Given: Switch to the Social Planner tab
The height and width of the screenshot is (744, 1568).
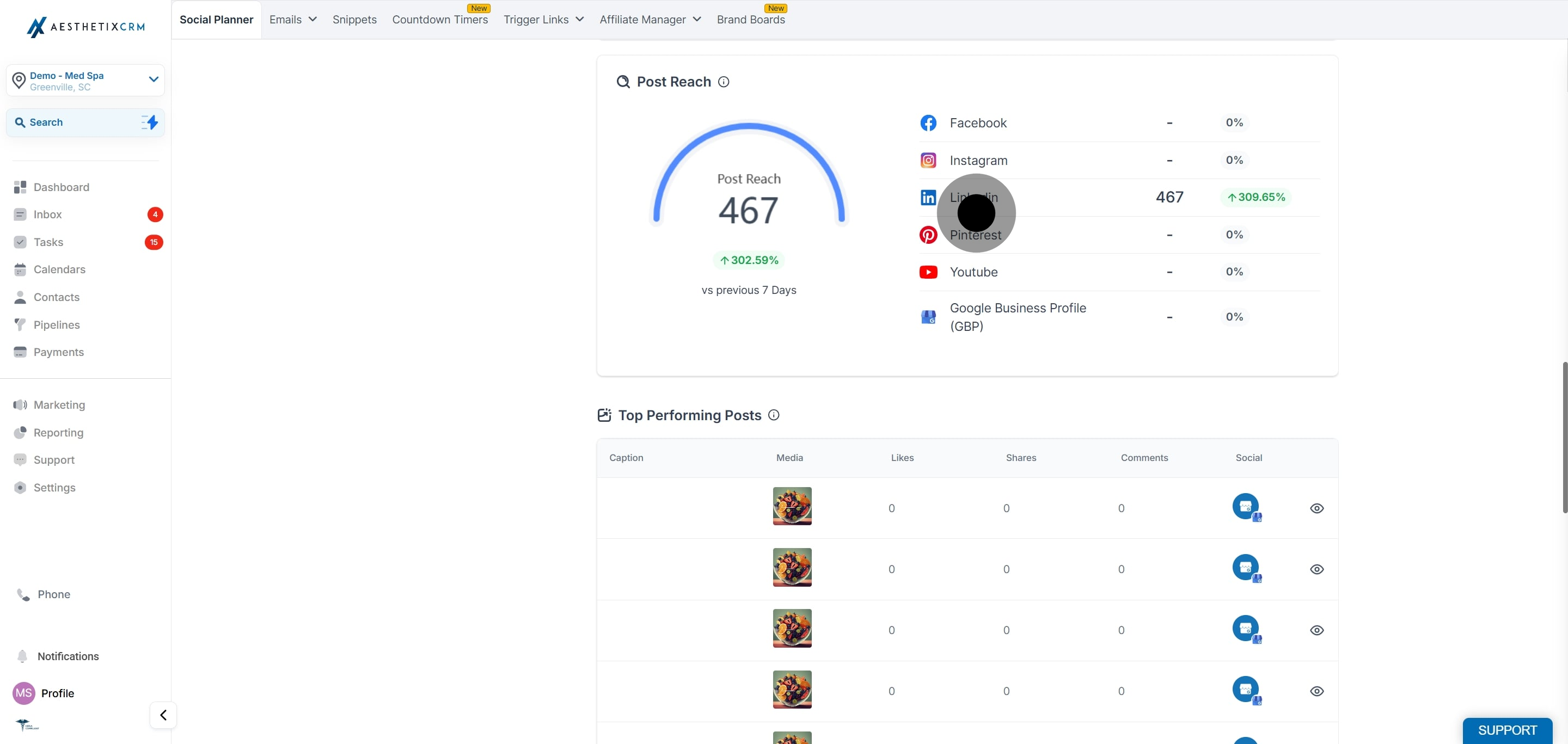Looking at the screenshot, I should pyautogui.click(x=216, y=20).
